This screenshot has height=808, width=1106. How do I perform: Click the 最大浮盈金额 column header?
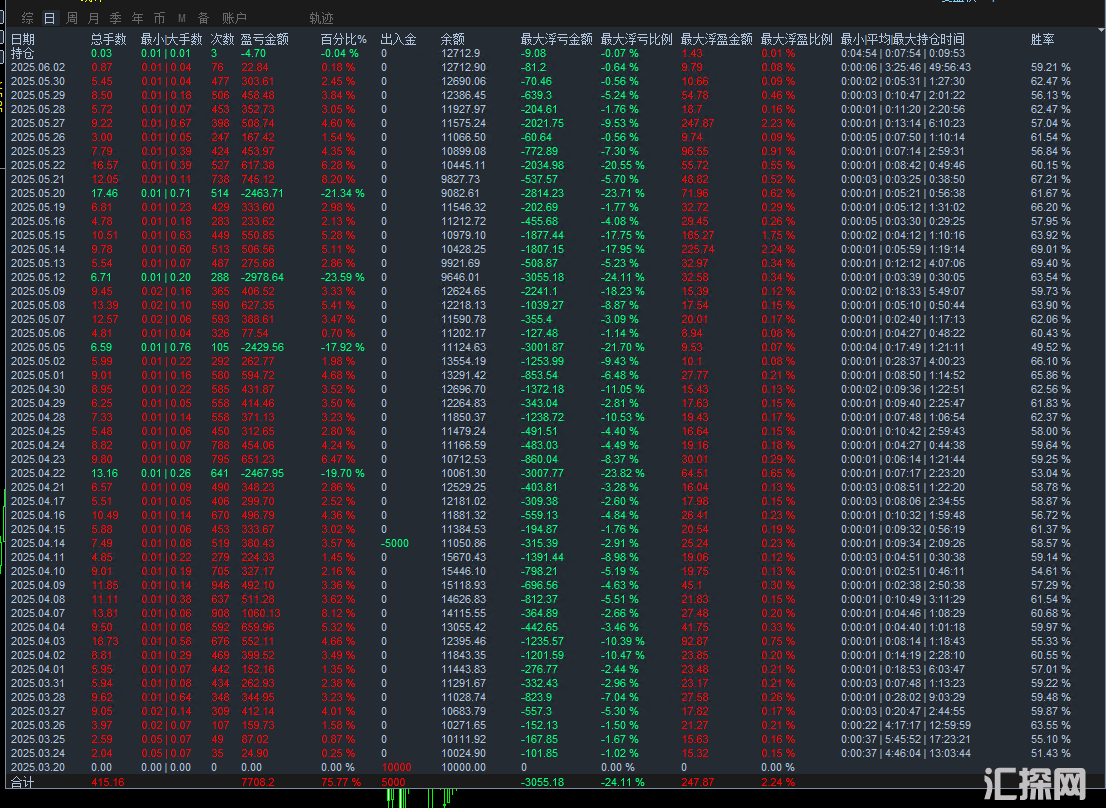(x=717, y=39)
